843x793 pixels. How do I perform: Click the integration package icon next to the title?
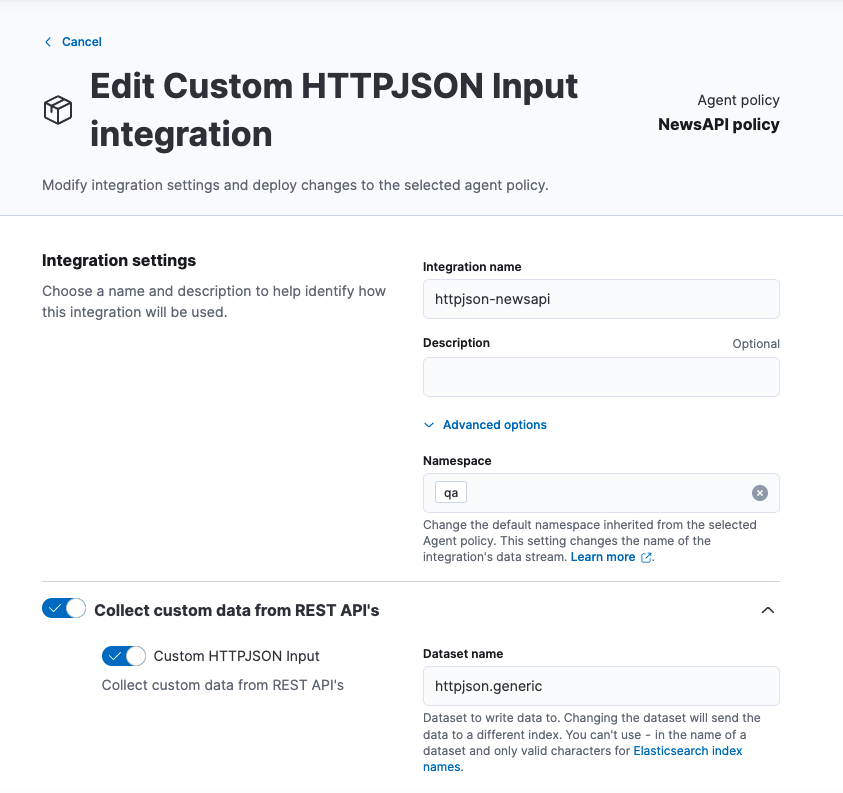[57, 110]
